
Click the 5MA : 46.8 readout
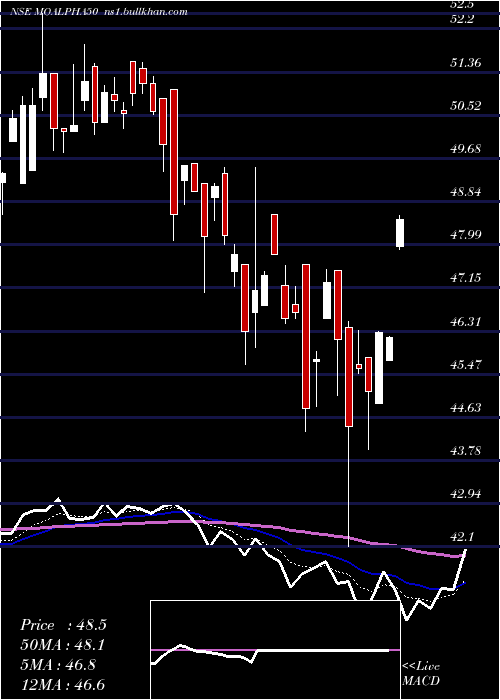[x=58, y=665]
